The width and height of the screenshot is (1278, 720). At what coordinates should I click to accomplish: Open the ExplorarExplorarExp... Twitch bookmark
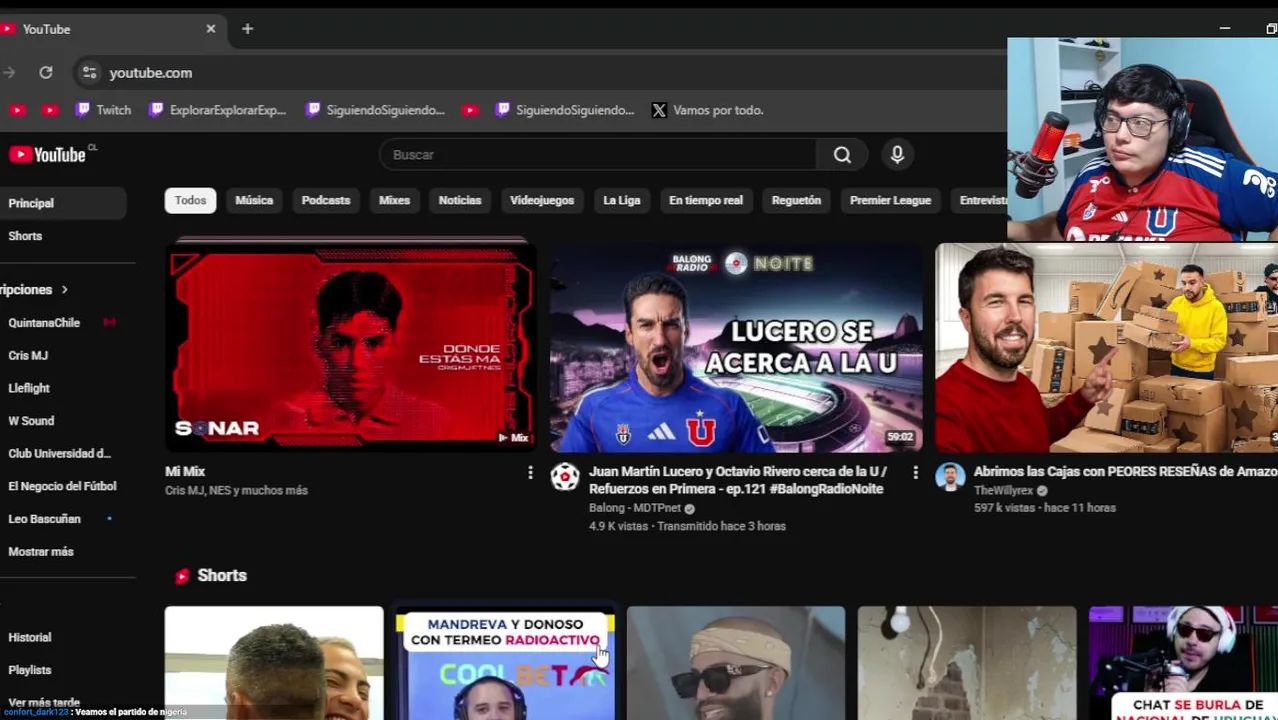pyautogui.click(x=218, y=110)
